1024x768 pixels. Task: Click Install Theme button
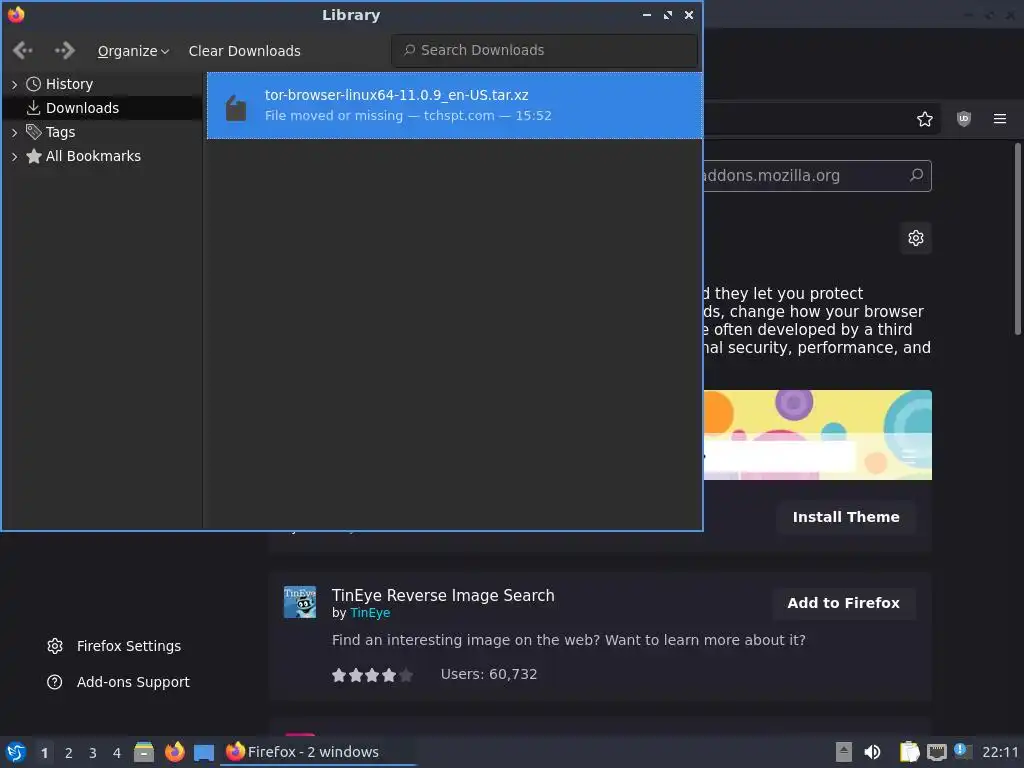tap(846, 517)
